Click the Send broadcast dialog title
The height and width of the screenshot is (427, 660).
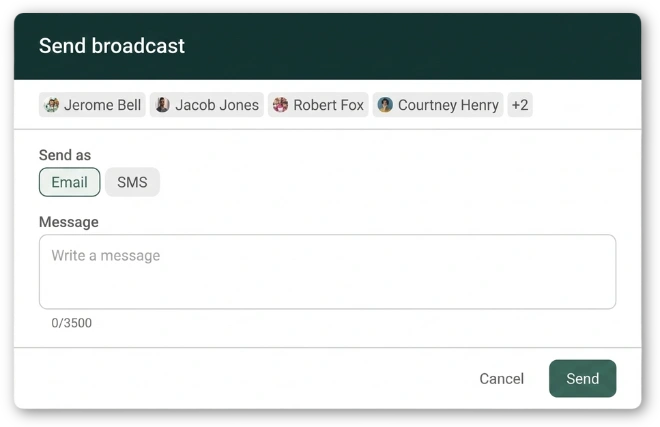[112, 46]
